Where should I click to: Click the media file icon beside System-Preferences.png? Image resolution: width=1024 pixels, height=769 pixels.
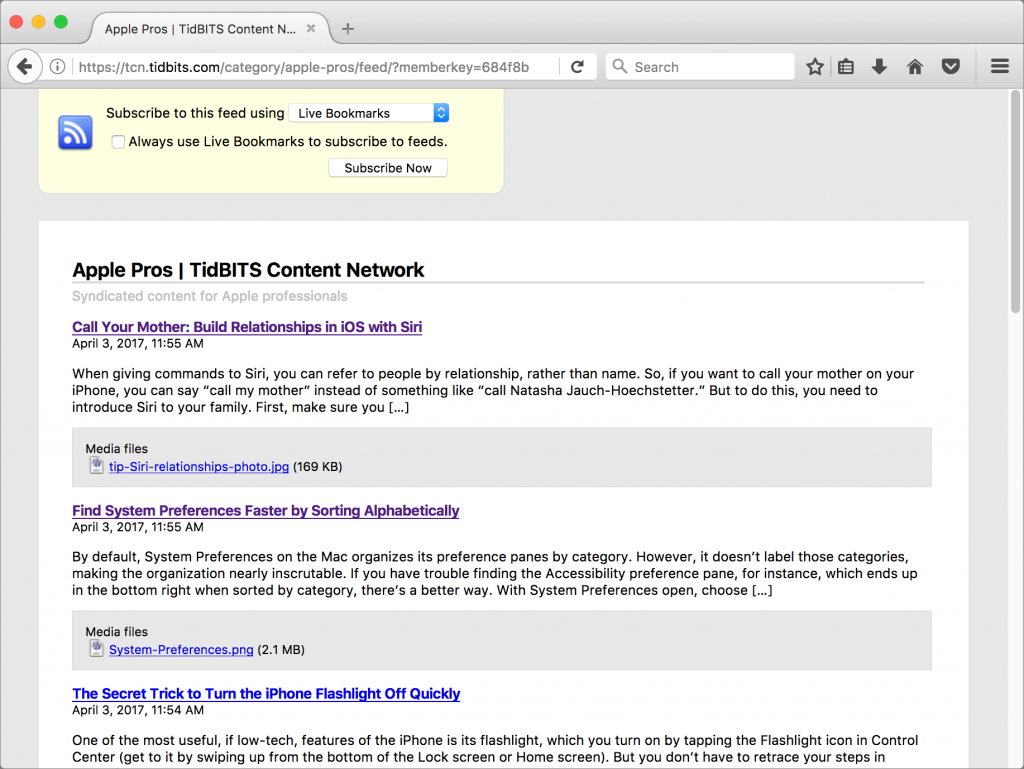96,648
